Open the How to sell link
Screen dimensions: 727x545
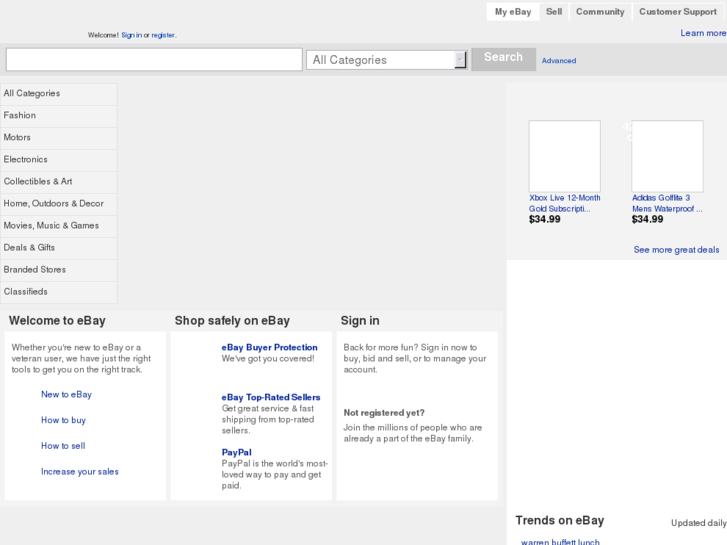pos(63,446)
